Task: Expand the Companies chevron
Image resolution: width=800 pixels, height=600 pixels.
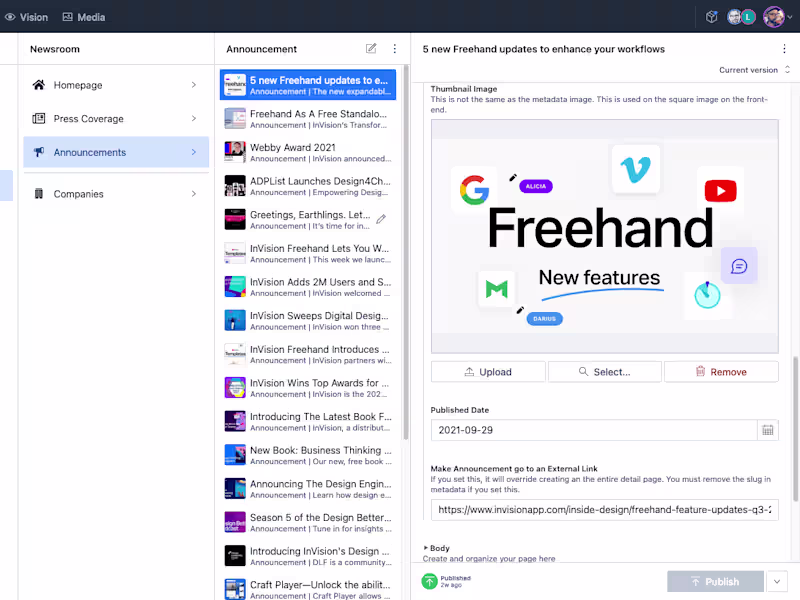Action: pos(194,194)
